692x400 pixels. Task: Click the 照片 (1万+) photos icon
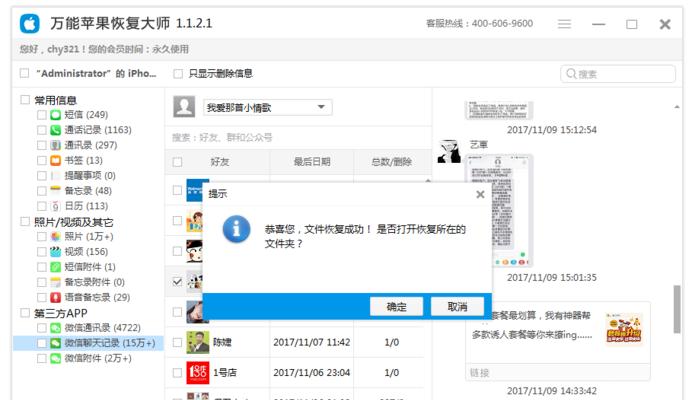point(56,237)
